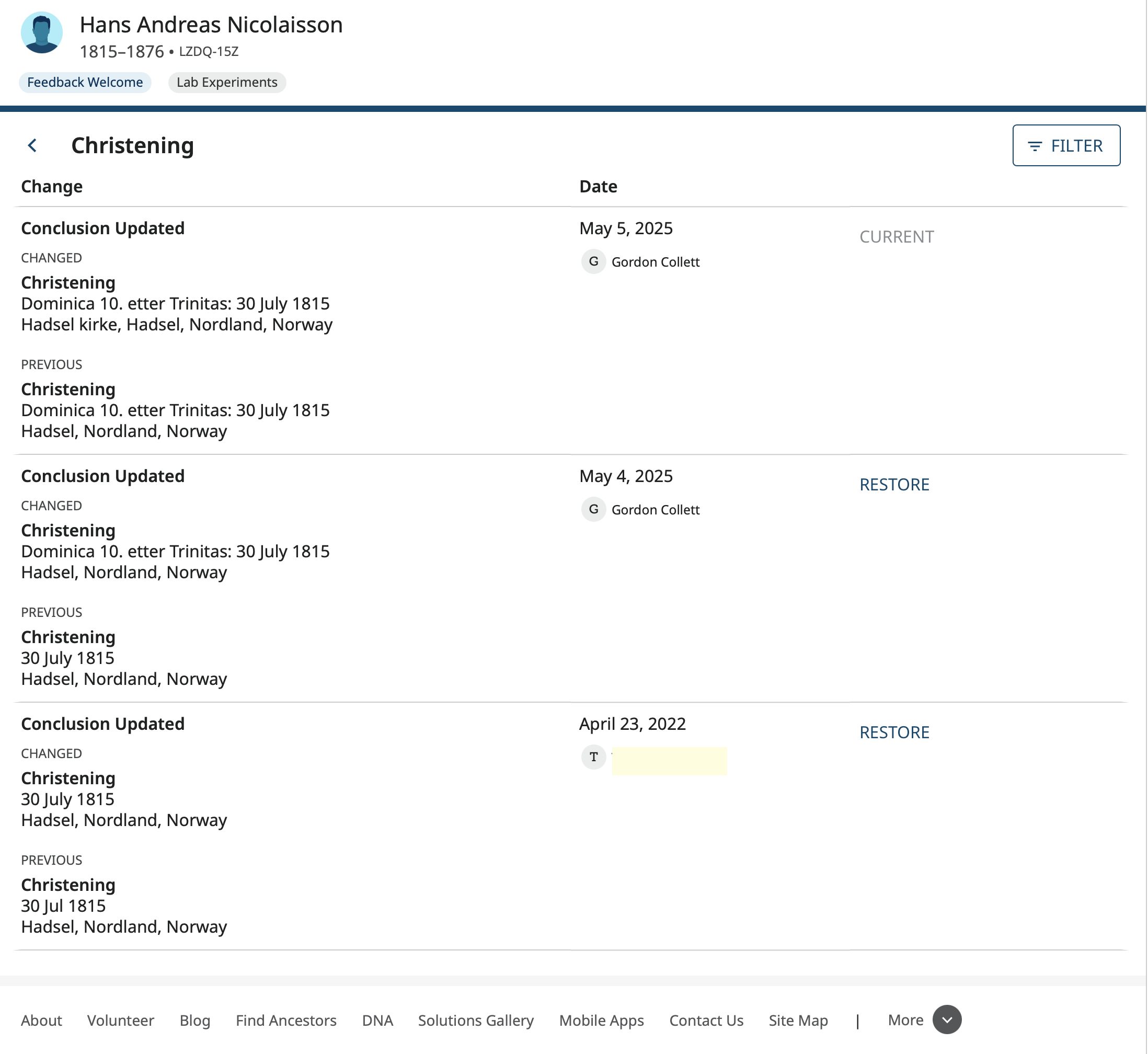Click the T avatar for April 2022 change

click(x=593, y=757)
